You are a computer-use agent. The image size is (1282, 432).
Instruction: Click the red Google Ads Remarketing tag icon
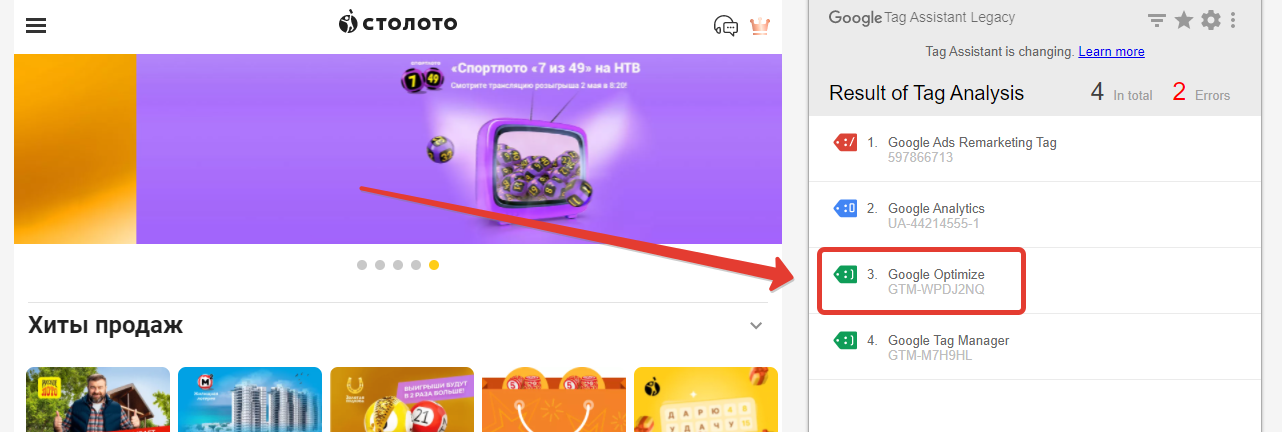(845, 143)
